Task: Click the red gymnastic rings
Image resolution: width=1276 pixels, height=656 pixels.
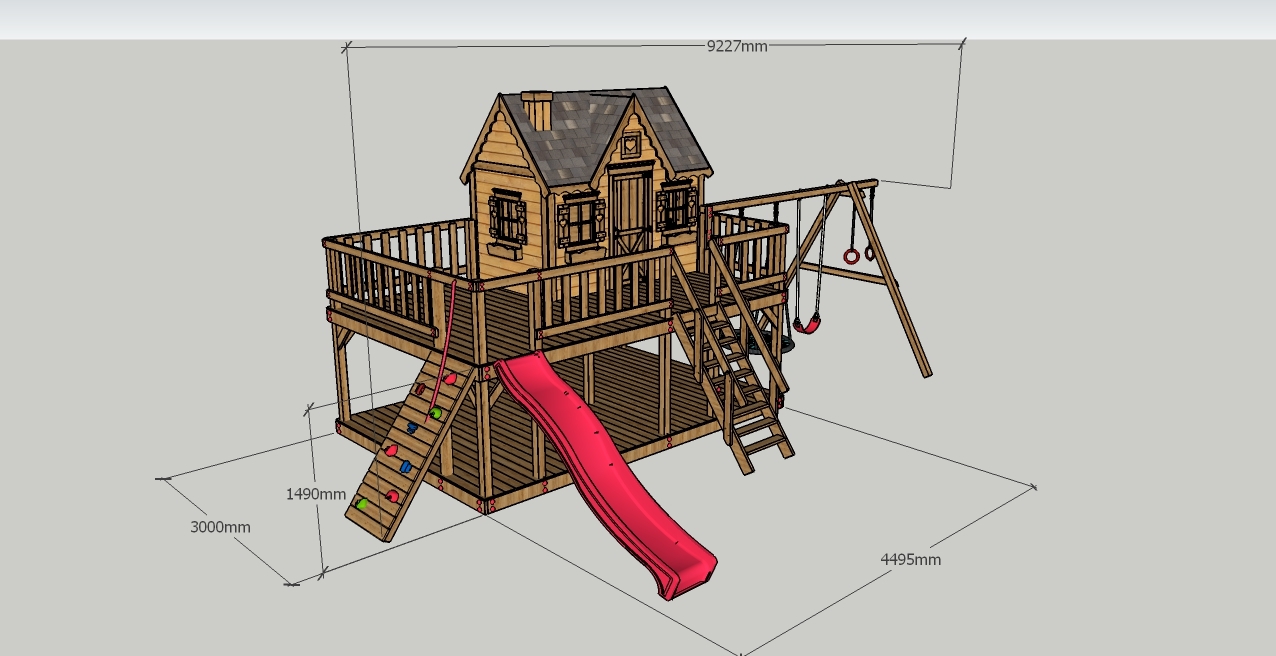Action: click(x=861, y=254)
